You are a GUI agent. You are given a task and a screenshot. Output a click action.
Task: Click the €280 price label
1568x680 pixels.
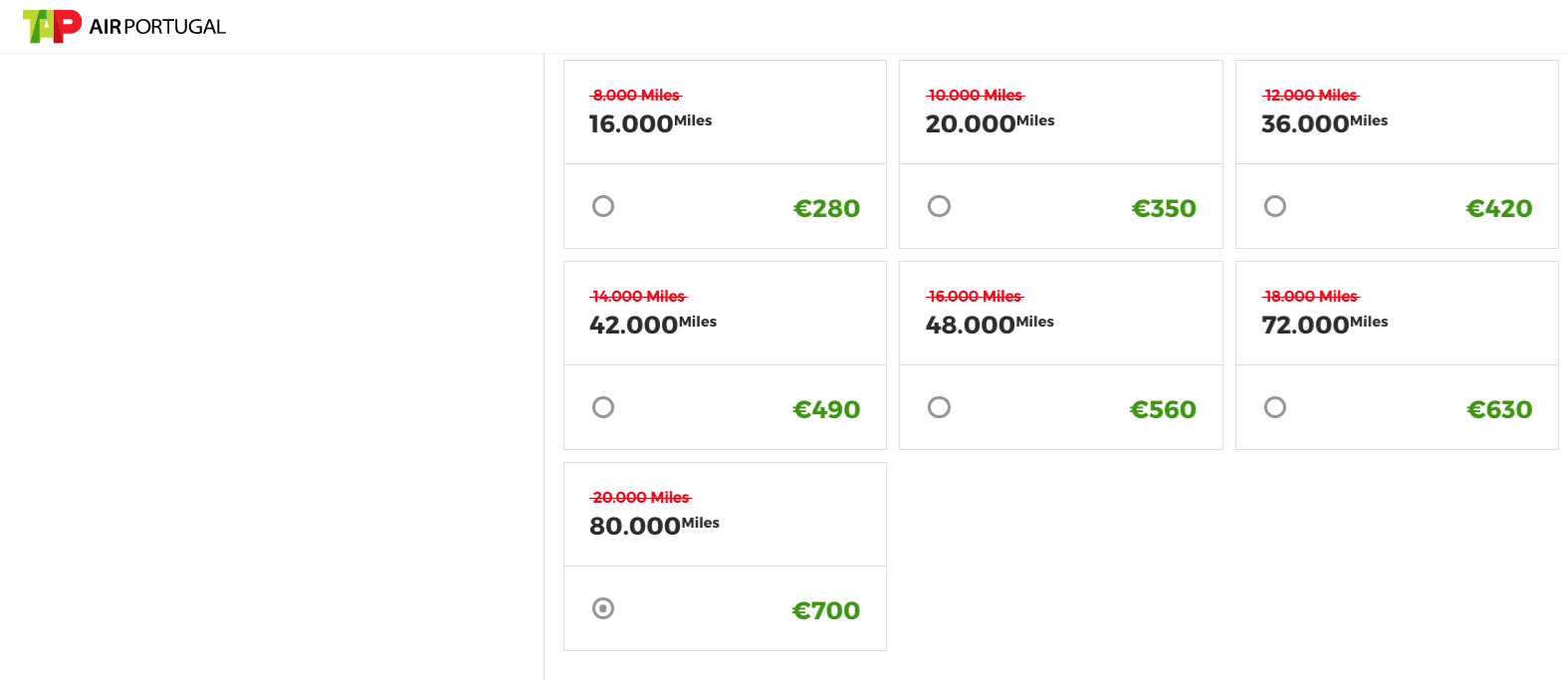coord(826,208)
